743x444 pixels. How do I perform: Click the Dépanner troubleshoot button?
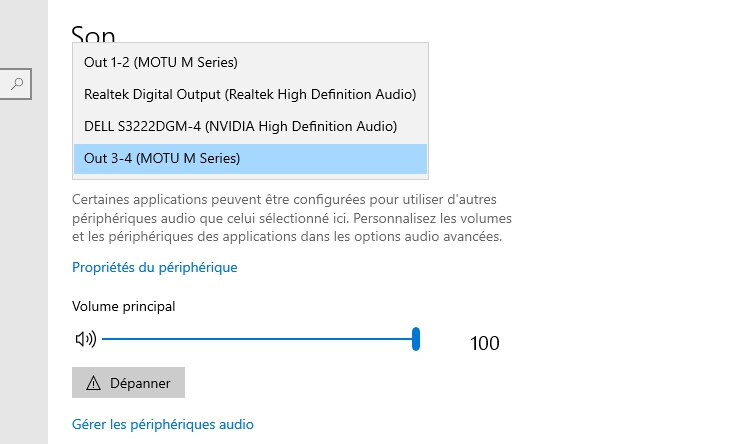[128, 382]
